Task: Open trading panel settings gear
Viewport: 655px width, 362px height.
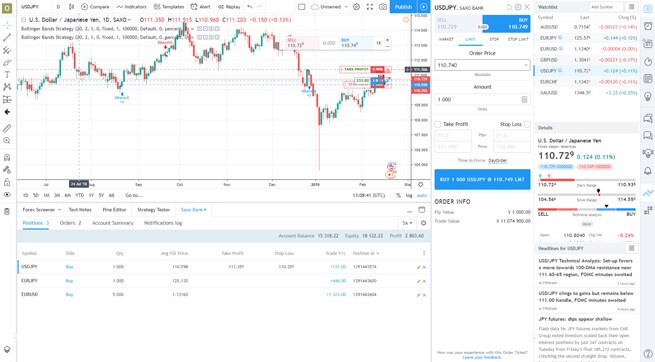Action: coord(423,223)
